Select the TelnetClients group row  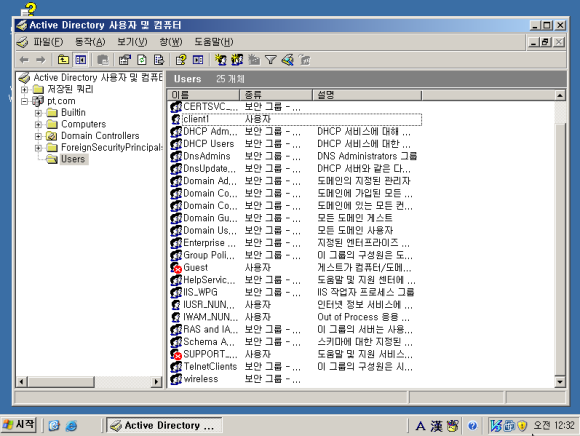[x=294, y=367]
